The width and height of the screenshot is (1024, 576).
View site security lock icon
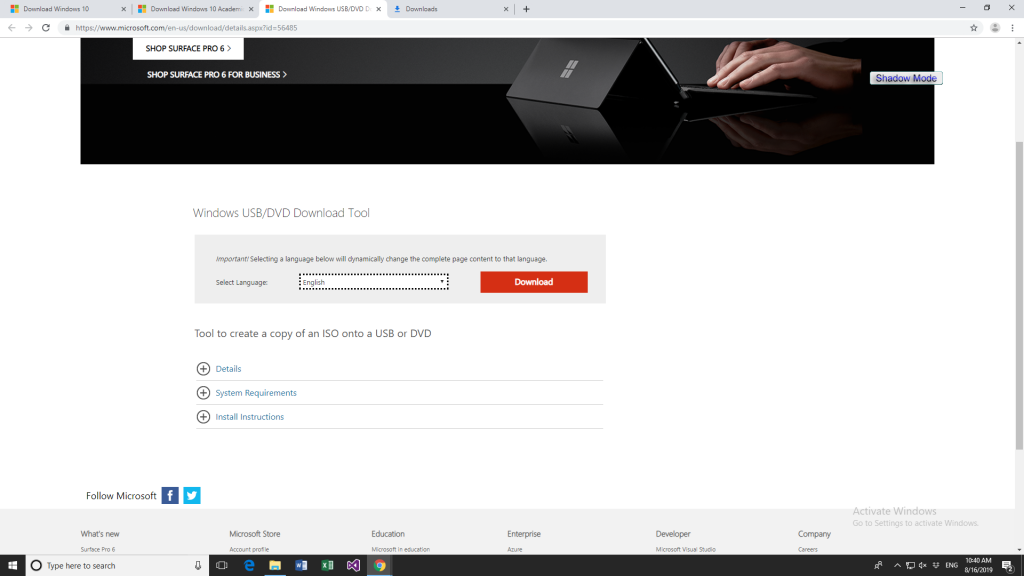pyautogui.click(x=67, y=27)
